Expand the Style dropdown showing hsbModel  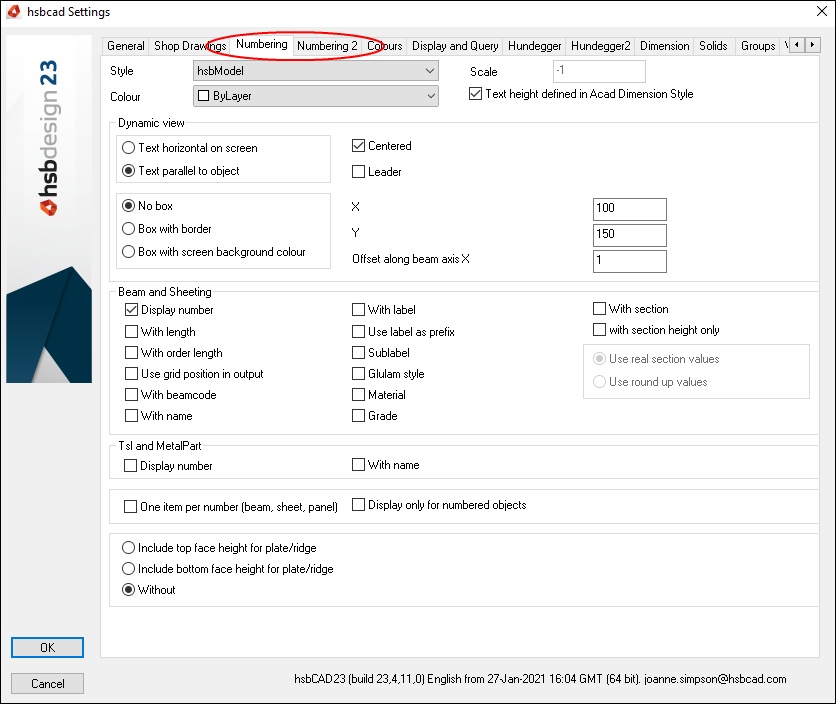pyautogui.click(x=316, y=71)
